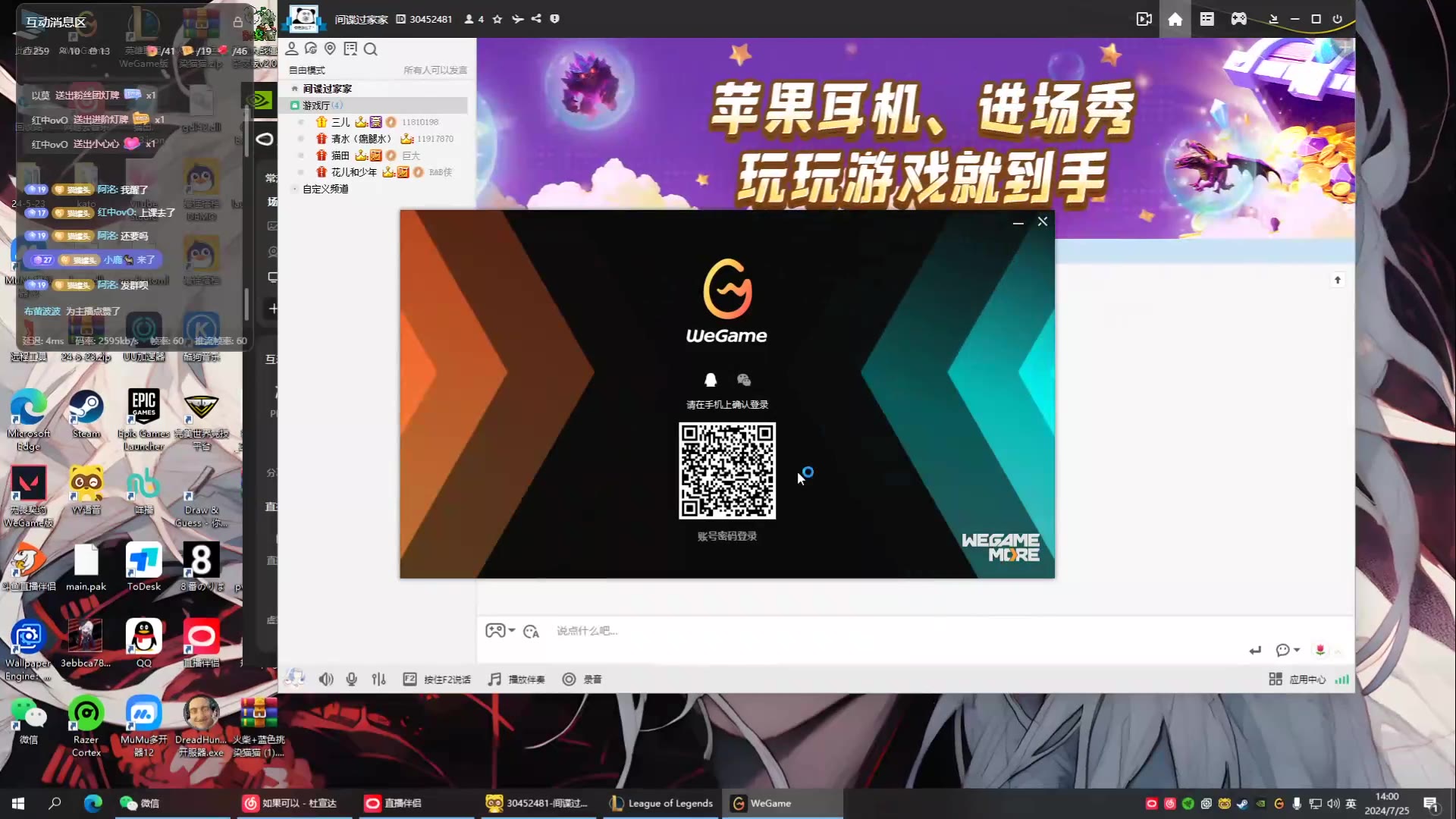Click the League of Legends taskbar button
Screen dimensions: 1456x819
pos(662,803)
